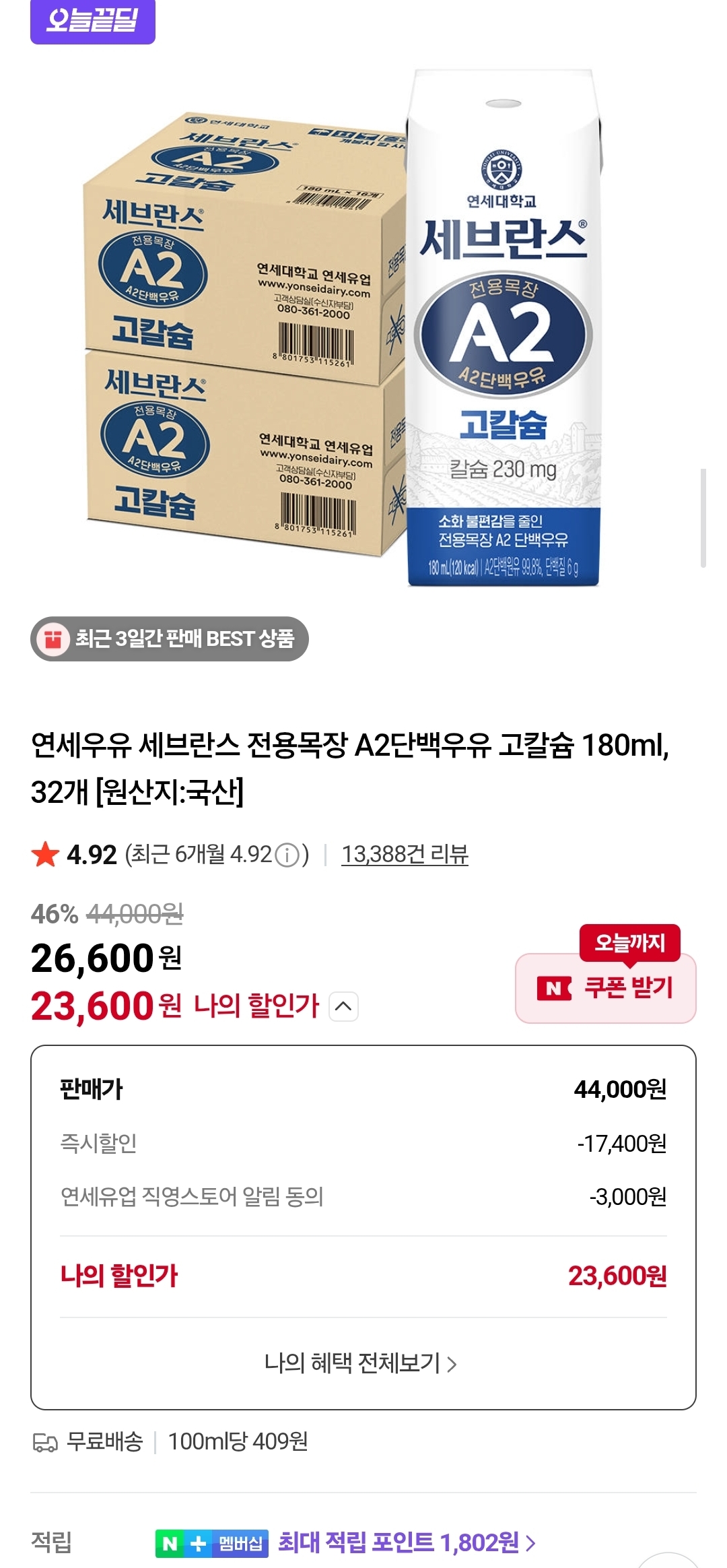Open 나의 혜택 전체보기

click(361, 1363)
